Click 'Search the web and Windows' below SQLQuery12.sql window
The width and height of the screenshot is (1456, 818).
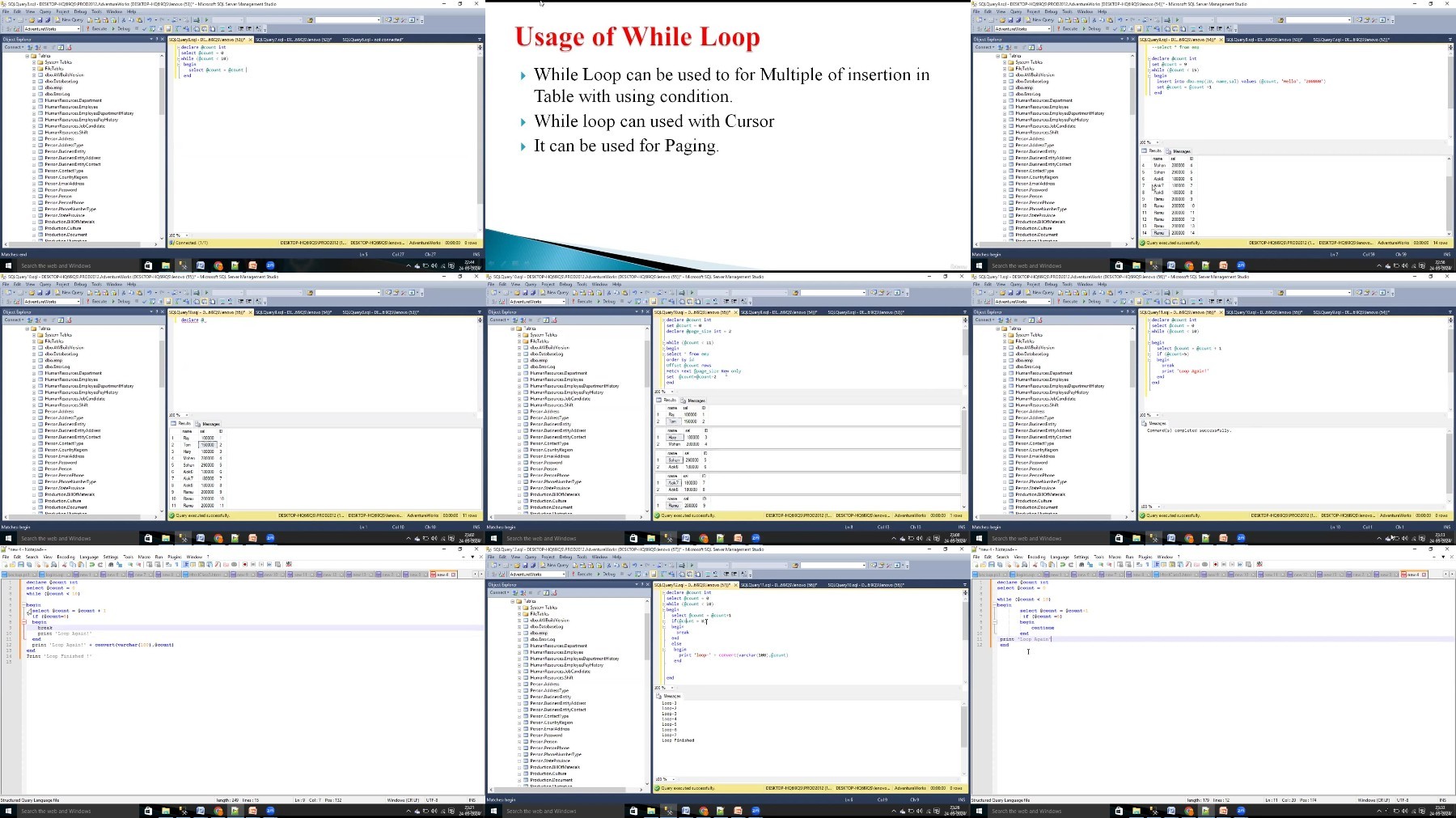click(541, 811)
